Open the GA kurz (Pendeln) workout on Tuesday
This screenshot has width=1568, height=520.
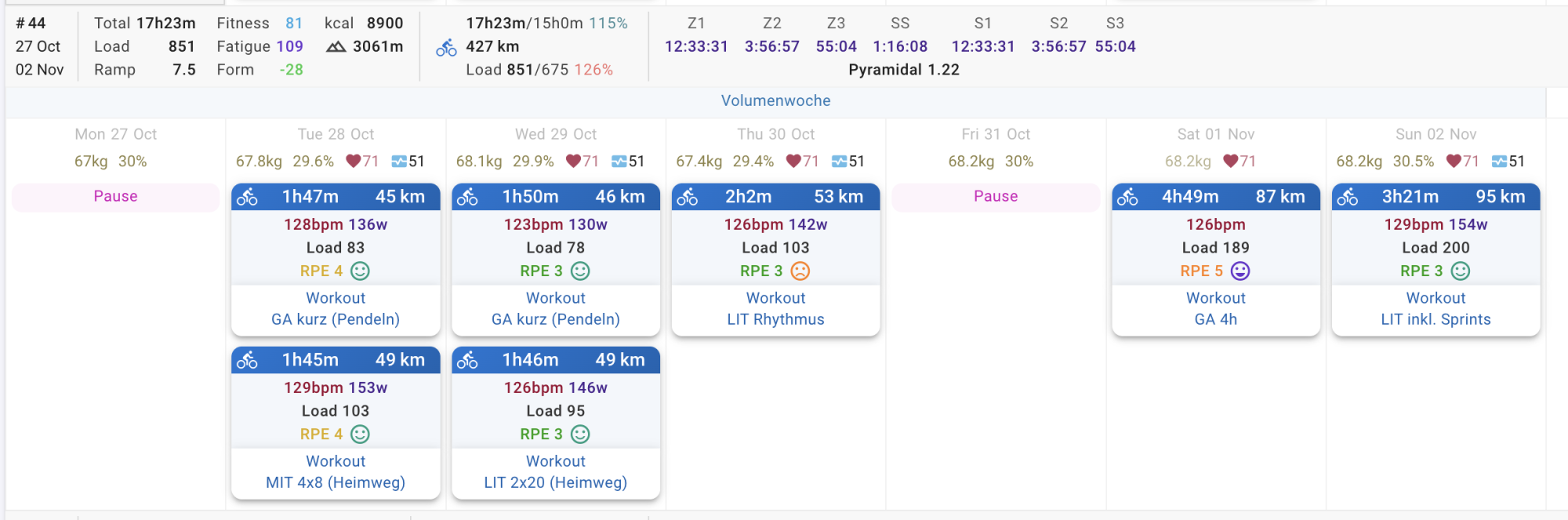pyautogui.click(x=336, y=319)
